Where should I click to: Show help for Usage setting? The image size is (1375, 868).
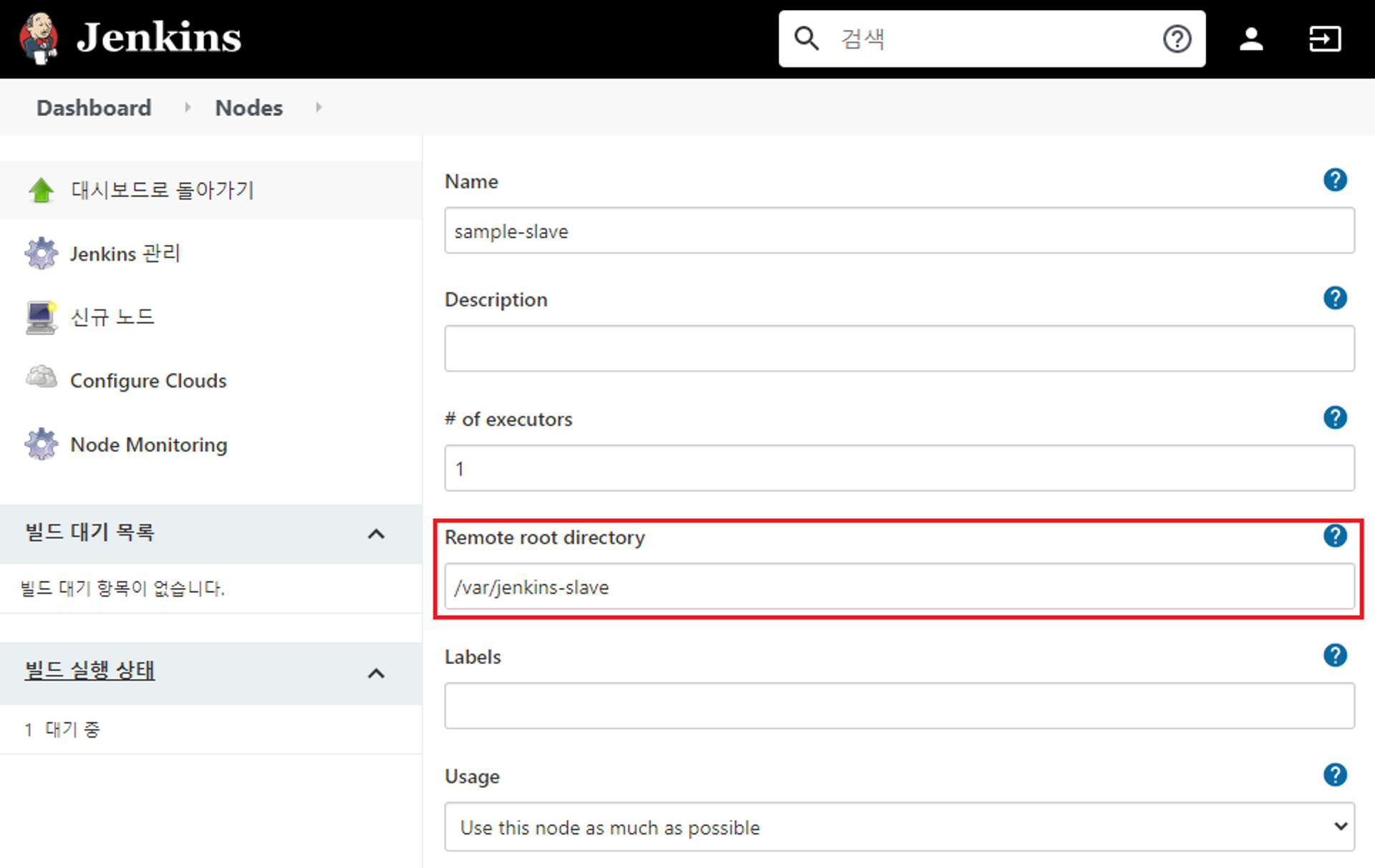[x=1335, y=774]
